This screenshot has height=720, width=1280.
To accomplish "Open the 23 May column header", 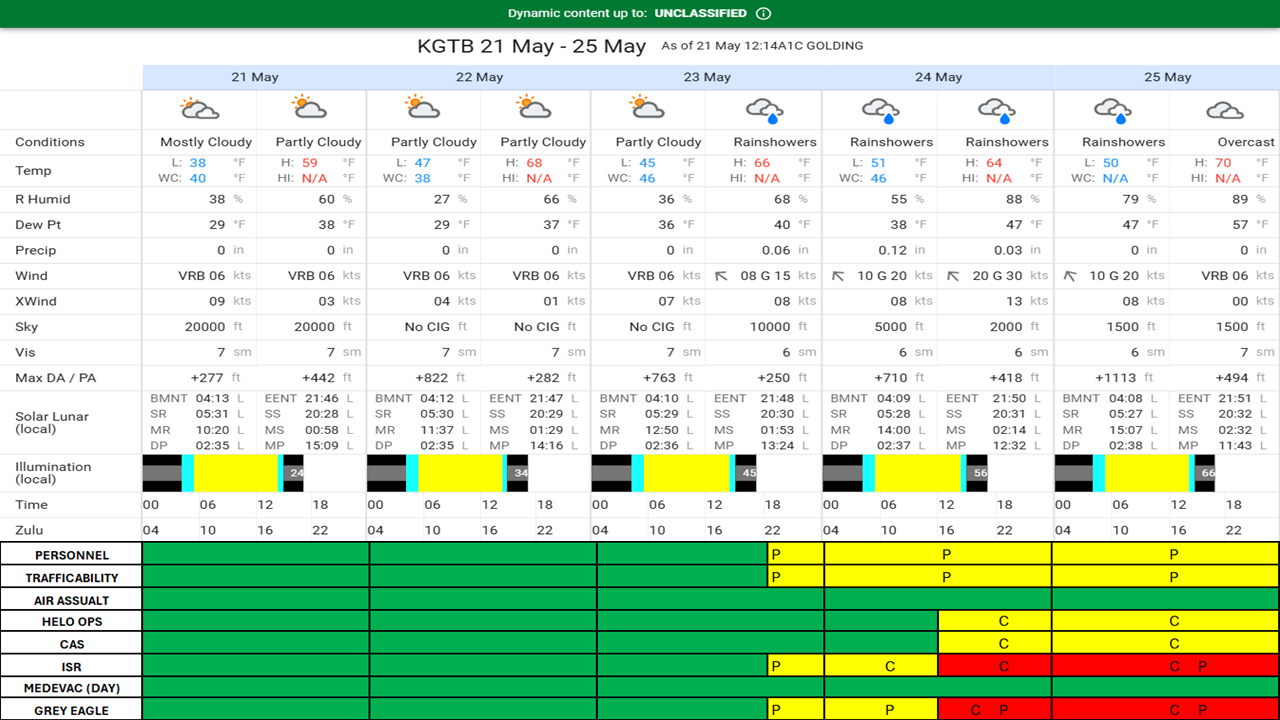I will click(x=707, y=77).
